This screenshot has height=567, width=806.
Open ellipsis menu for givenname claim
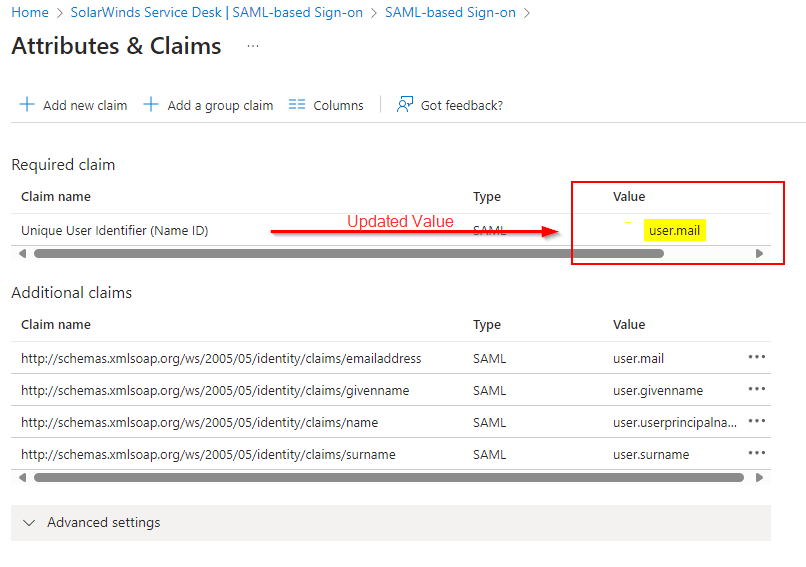(757, 389)
